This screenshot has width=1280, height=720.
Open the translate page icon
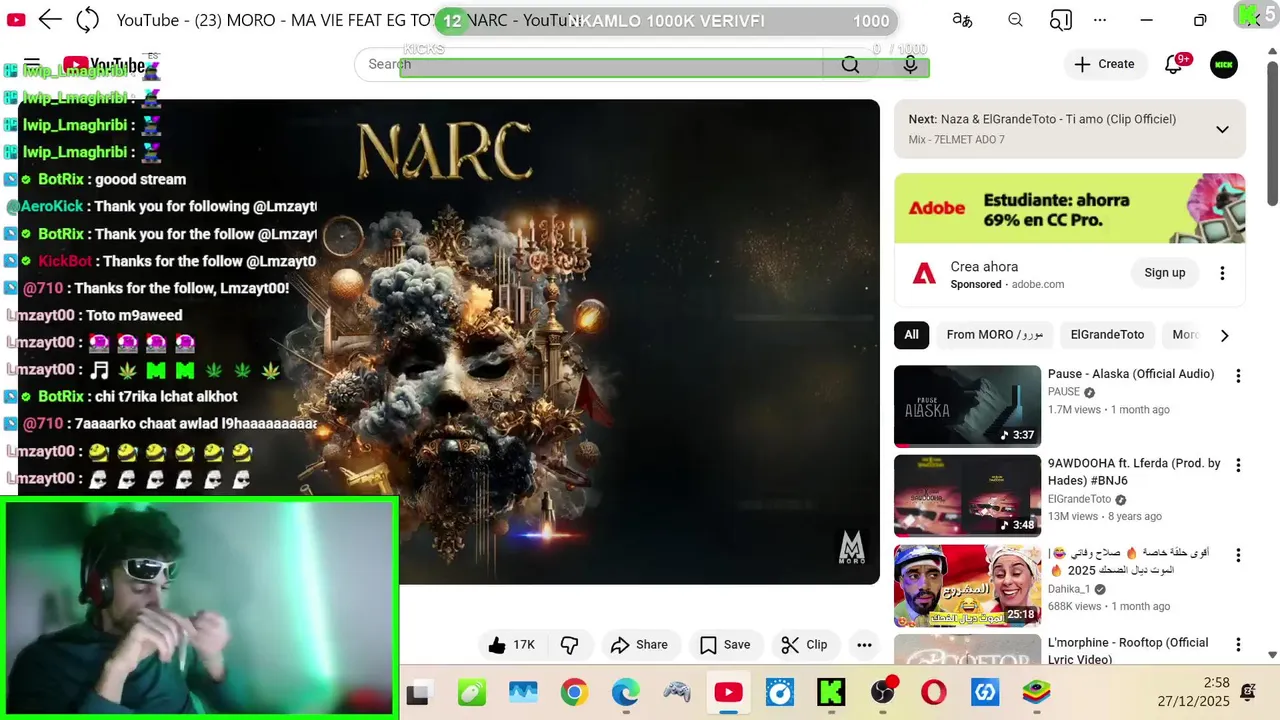[962, 20]
